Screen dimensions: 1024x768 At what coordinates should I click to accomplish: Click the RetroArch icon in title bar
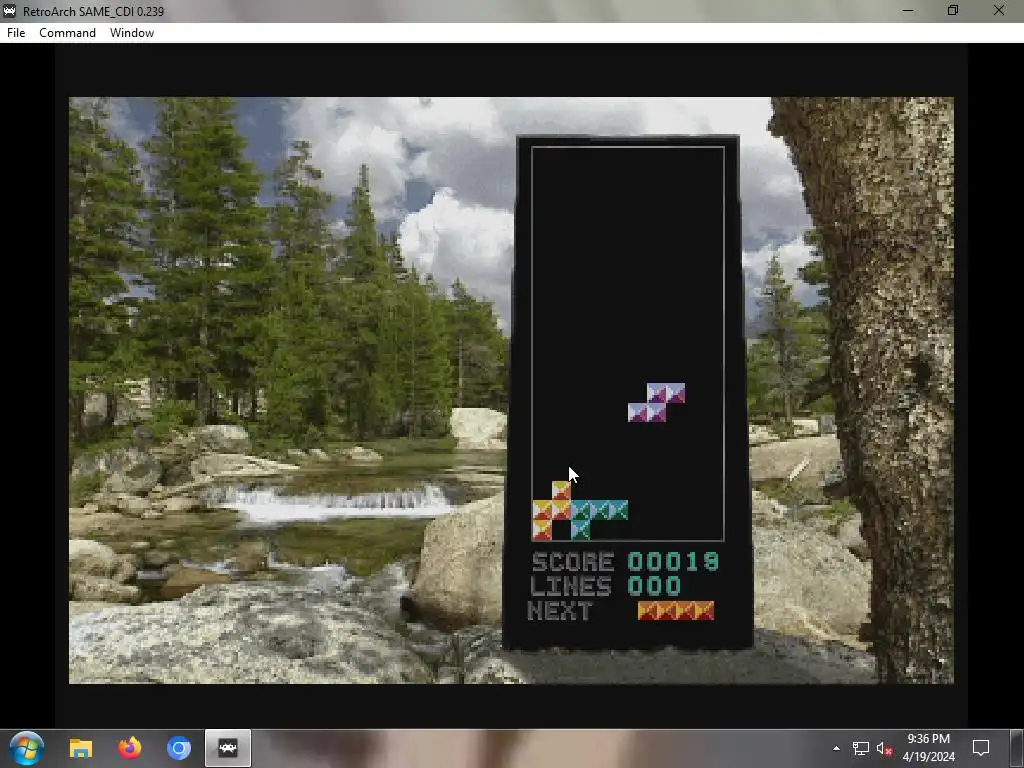(9, 11)
